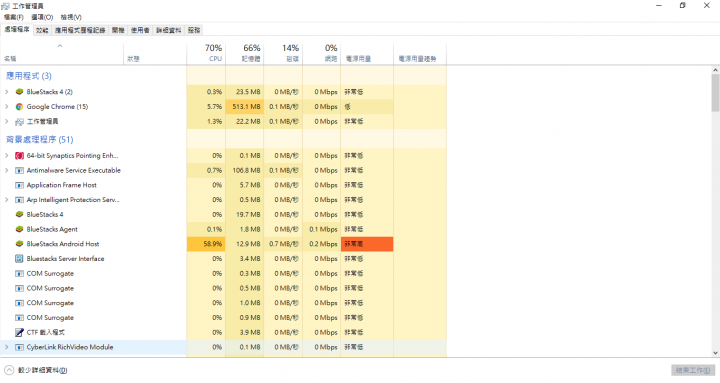
Task: Select the BlueStacks Agent row name
Action: point(52,229)
